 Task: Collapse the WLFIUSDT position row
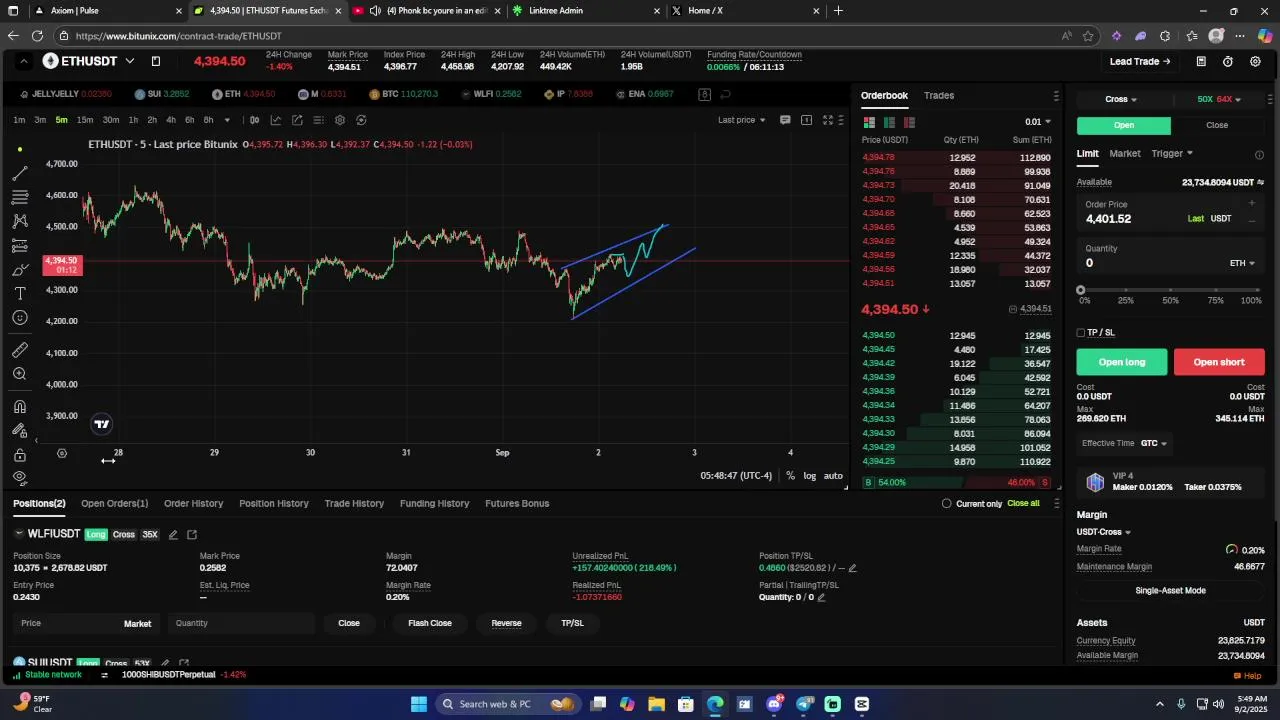tap(19, 534)
